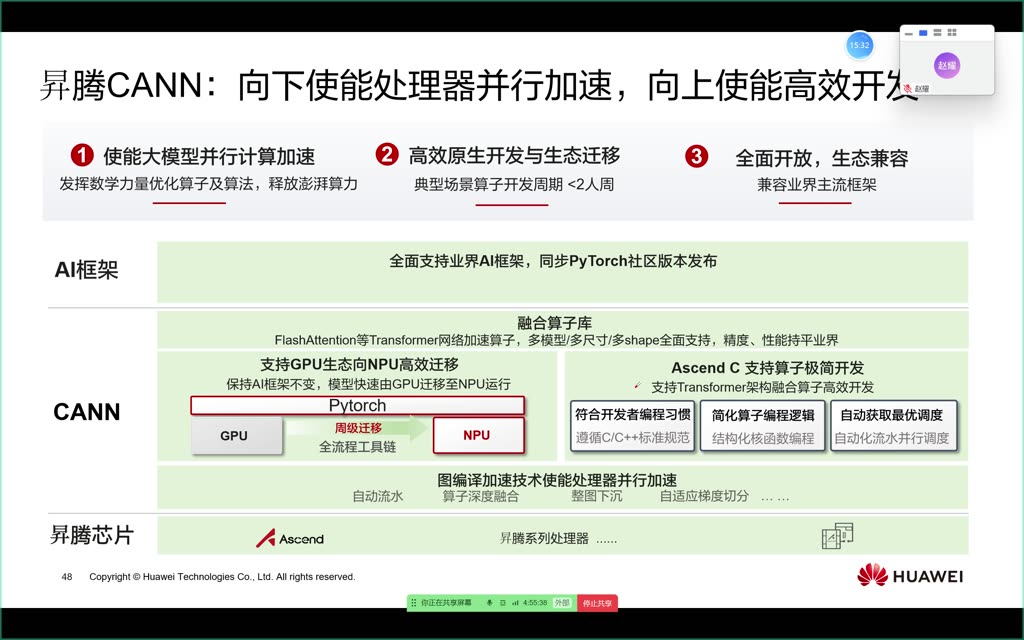Click Ascend C 支持算子极简开发 heading
The image size is (1024, 640).
[767, 368]
